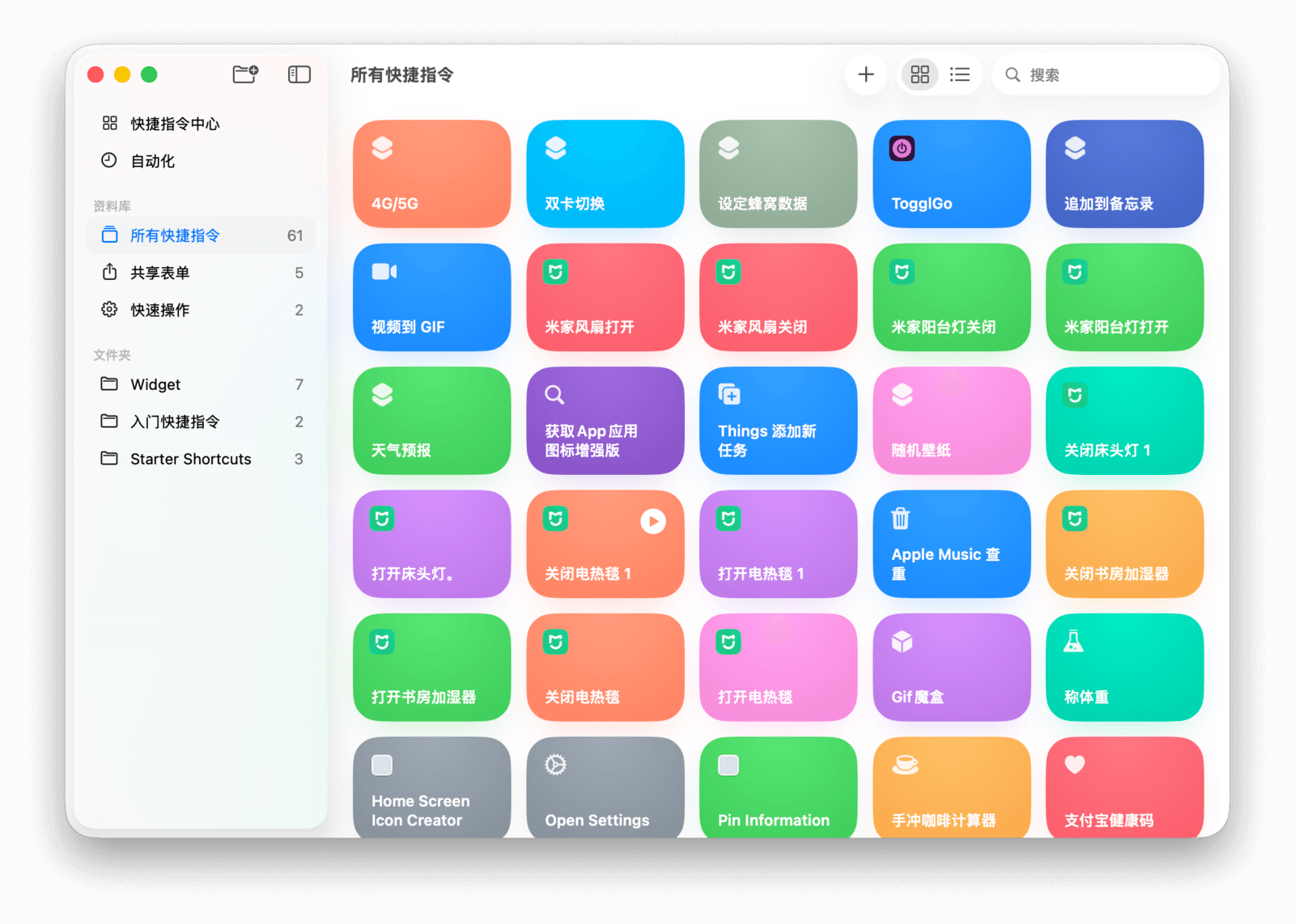
Task: Click the plus button to add shortcut
Action: click(865, 74)
